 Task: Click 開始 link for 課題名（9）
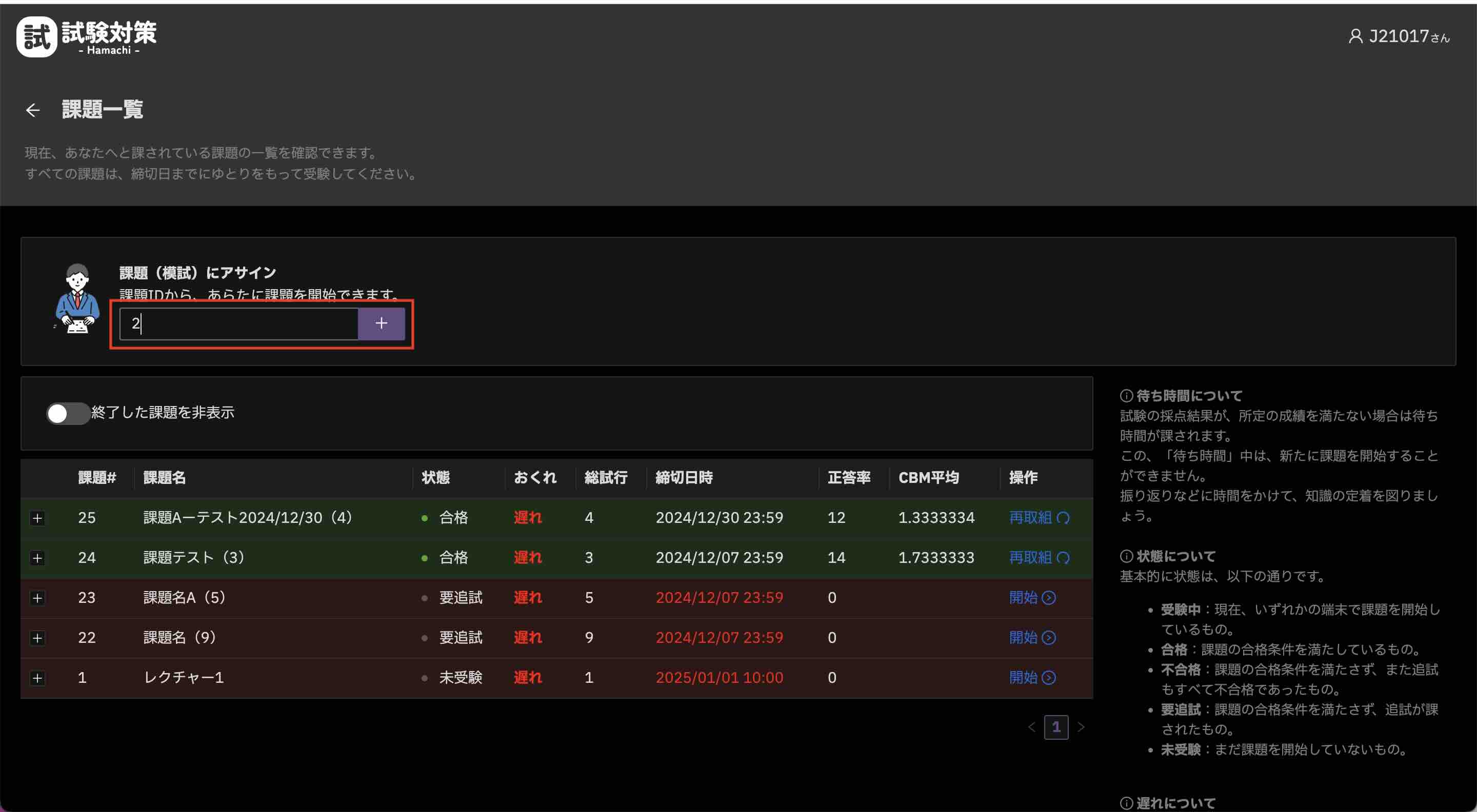[x=1024, y=638]
